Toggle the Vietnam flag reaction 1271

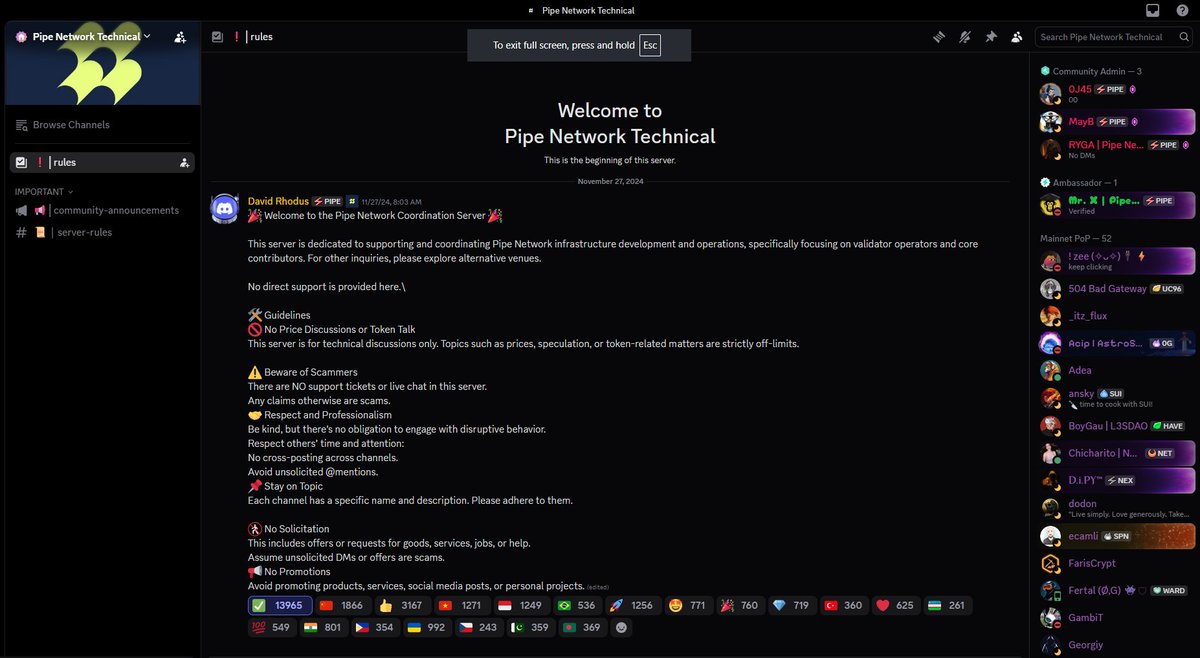[463, 606]
